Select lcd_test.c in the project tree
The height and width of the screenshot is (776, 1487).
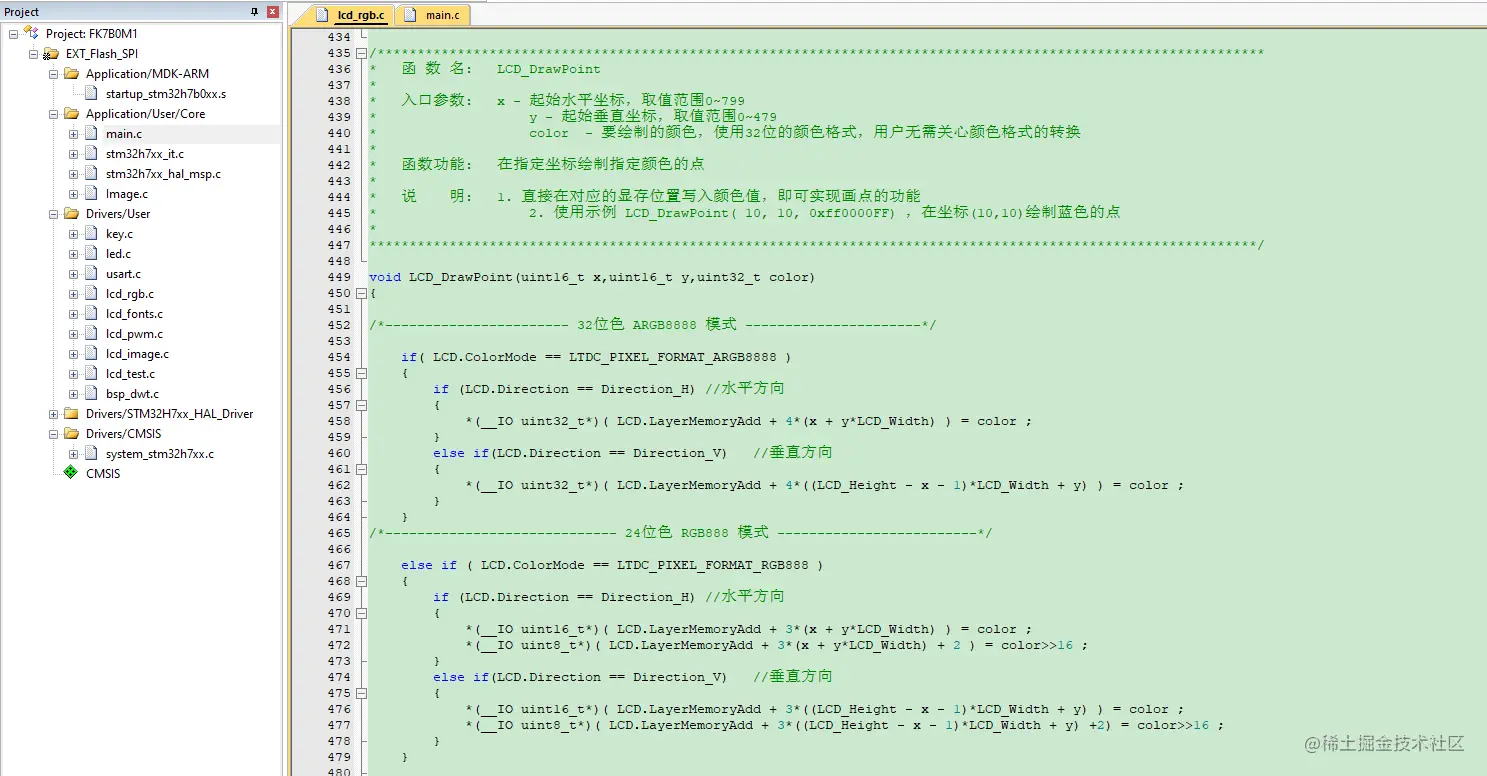(130, 374)
